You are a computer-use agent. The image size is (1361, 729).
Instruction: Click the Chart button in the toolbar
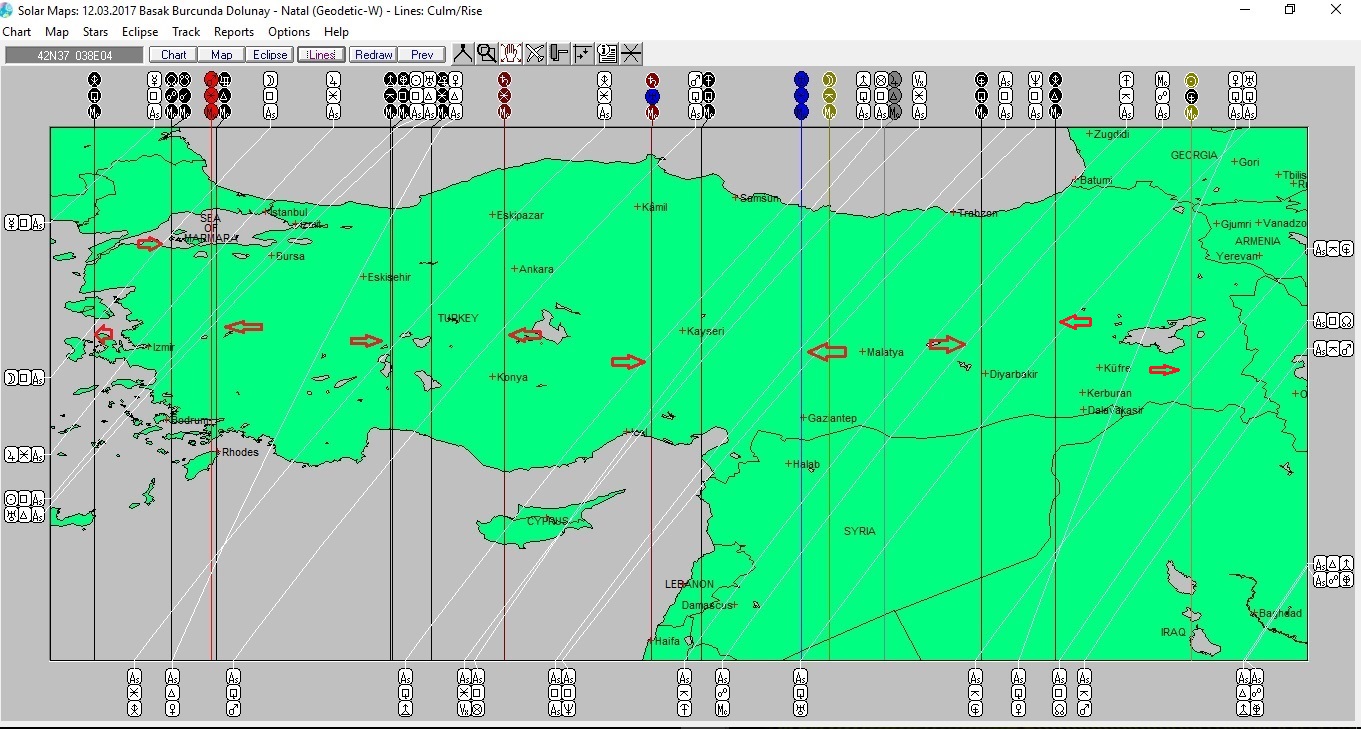point(171,54)
